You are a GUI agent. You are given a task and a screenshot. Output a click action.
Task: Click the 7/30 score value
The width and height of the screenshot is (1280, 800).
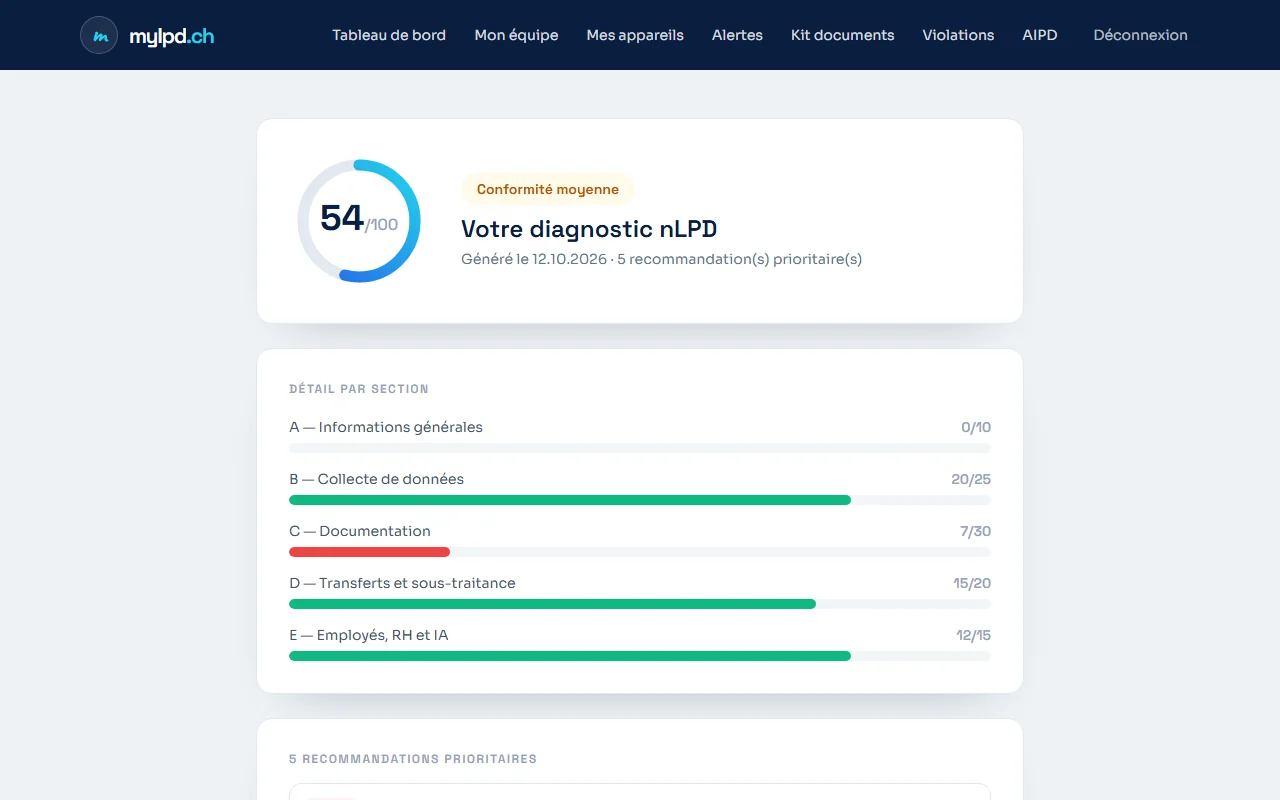click(x=975, y=531)
